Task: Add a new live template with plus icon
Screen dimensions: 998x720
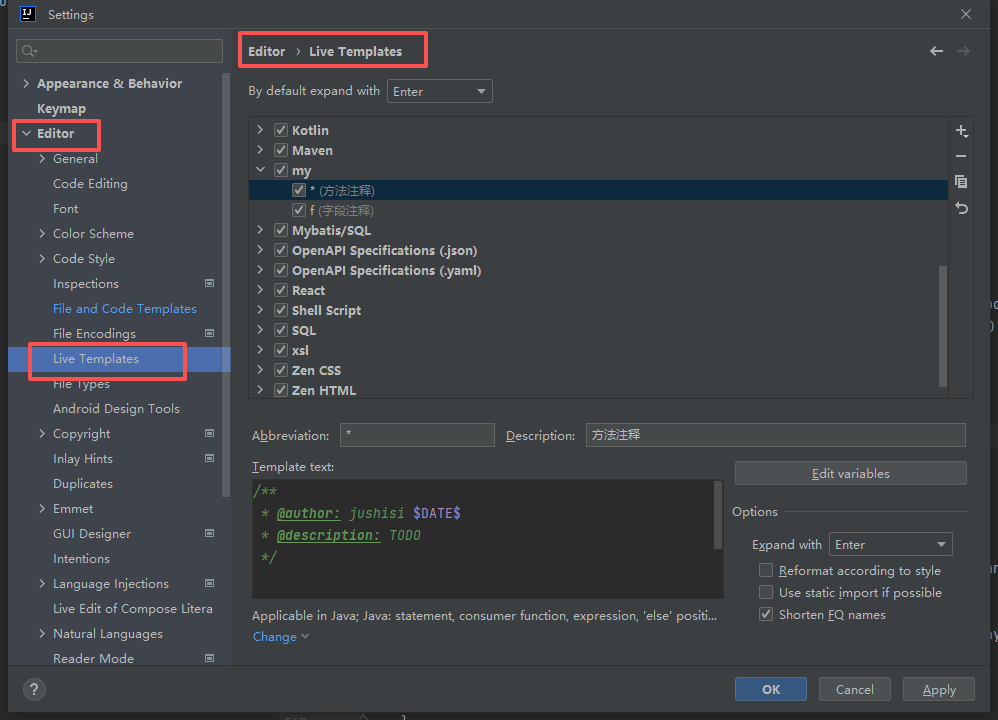Action: tap(962, 131)
